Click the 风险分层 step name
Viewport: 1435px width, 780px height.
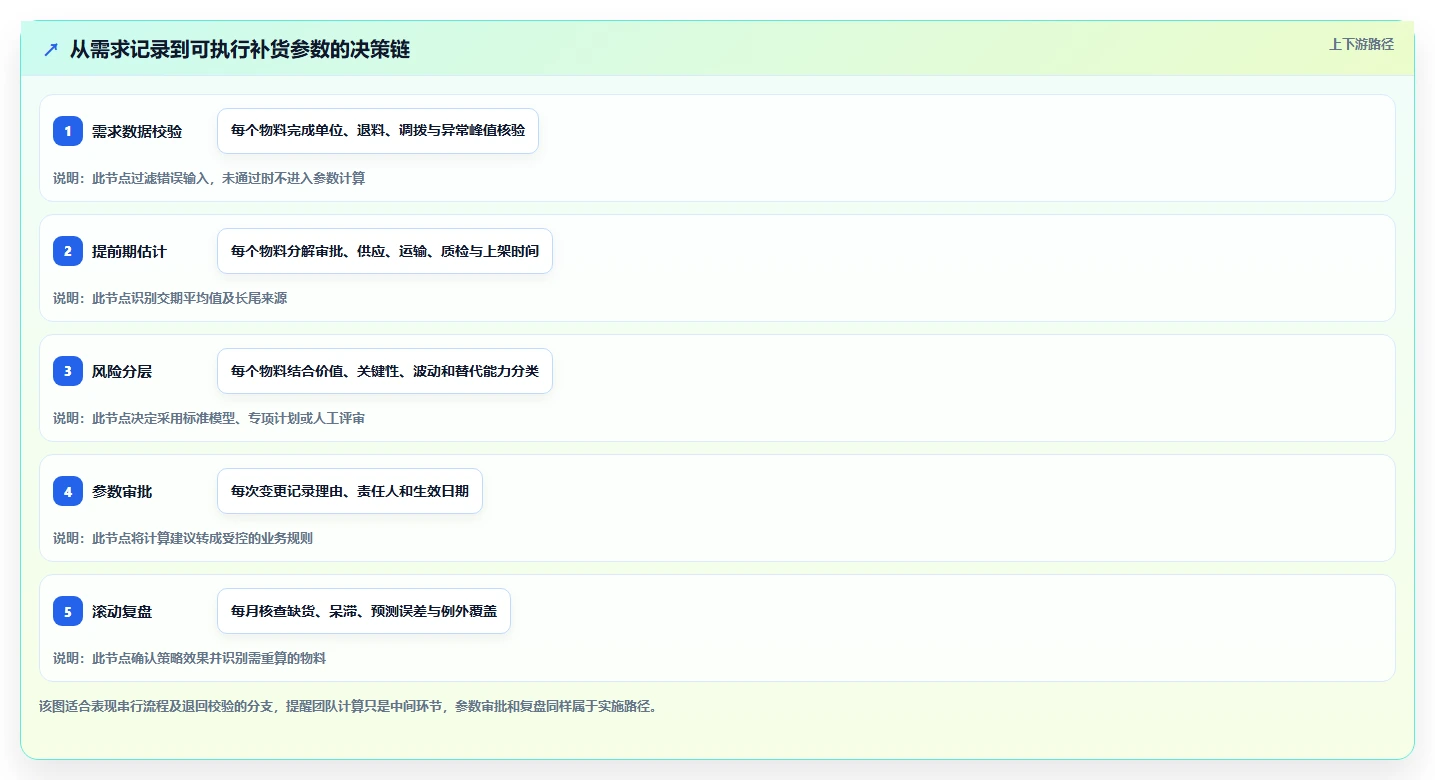tap(122, 371)
